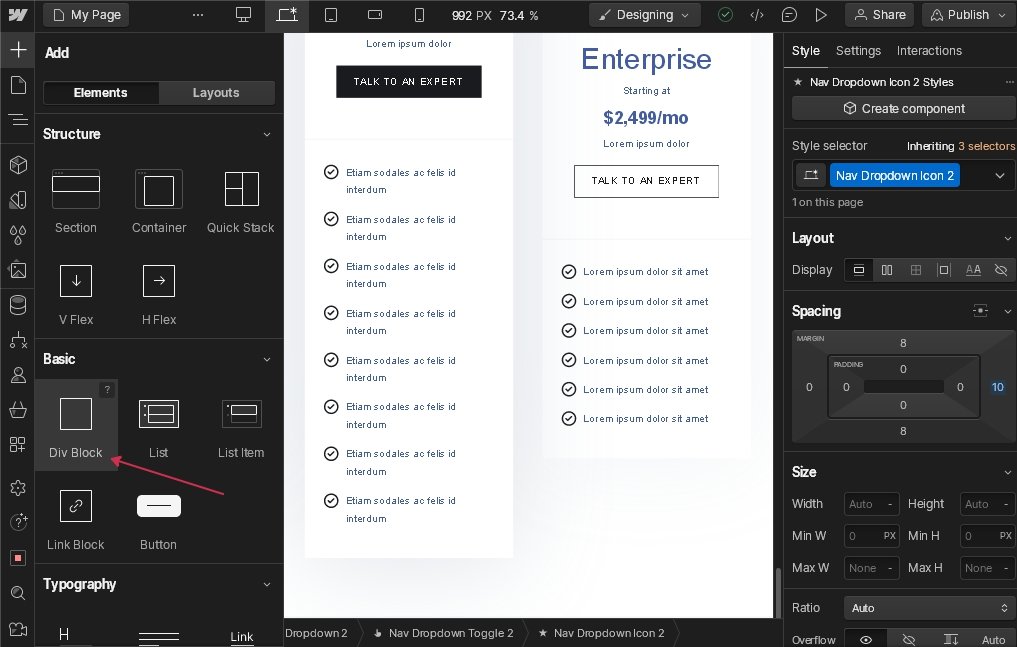
Task: Open the Components cube icon in sidebar
Action: tap(18, 165)
